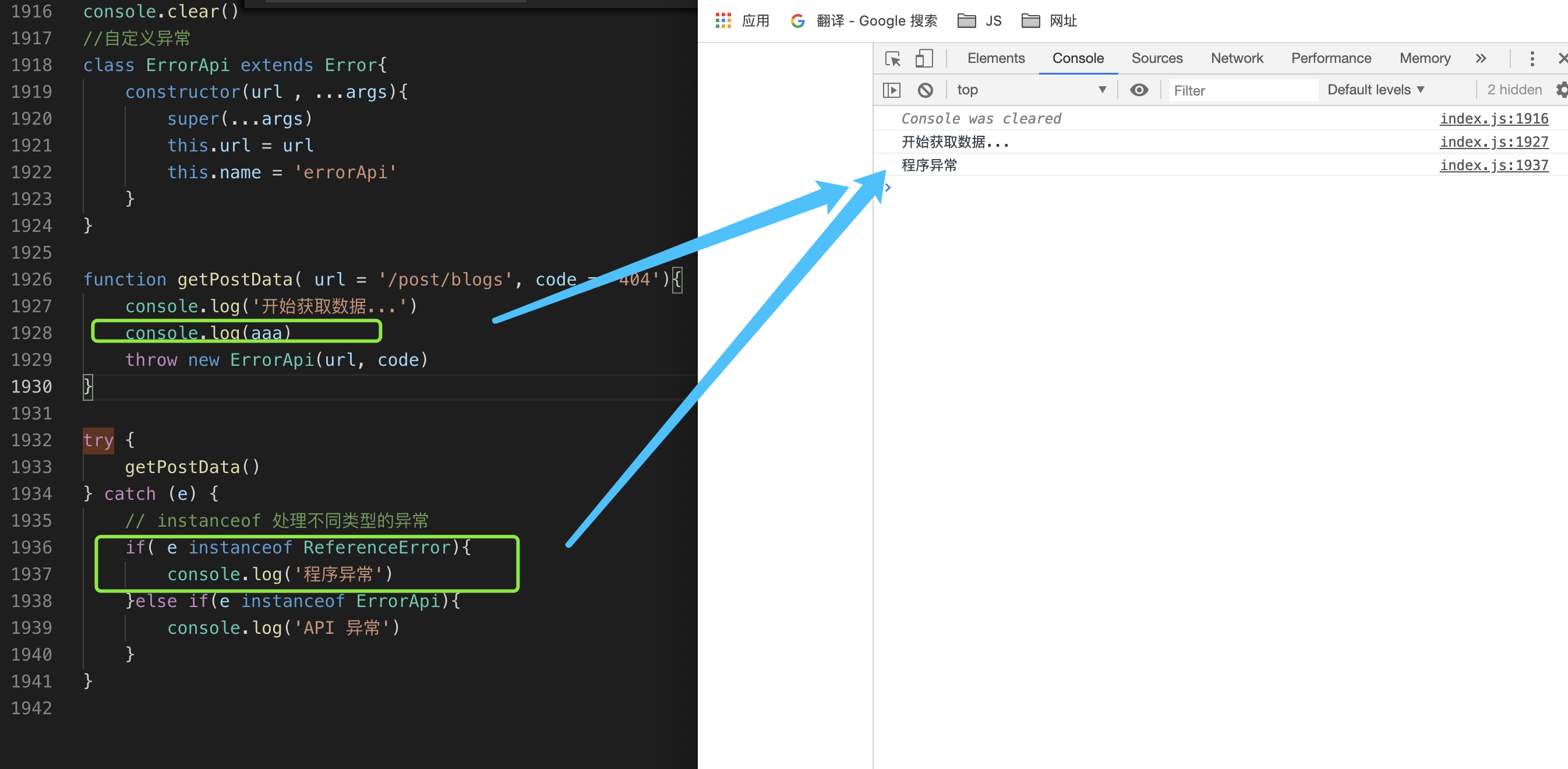Viewport: 1568px width, 769px height.
Task: Open the 网址 bookmarks folder
Action: click(1049, 21)
